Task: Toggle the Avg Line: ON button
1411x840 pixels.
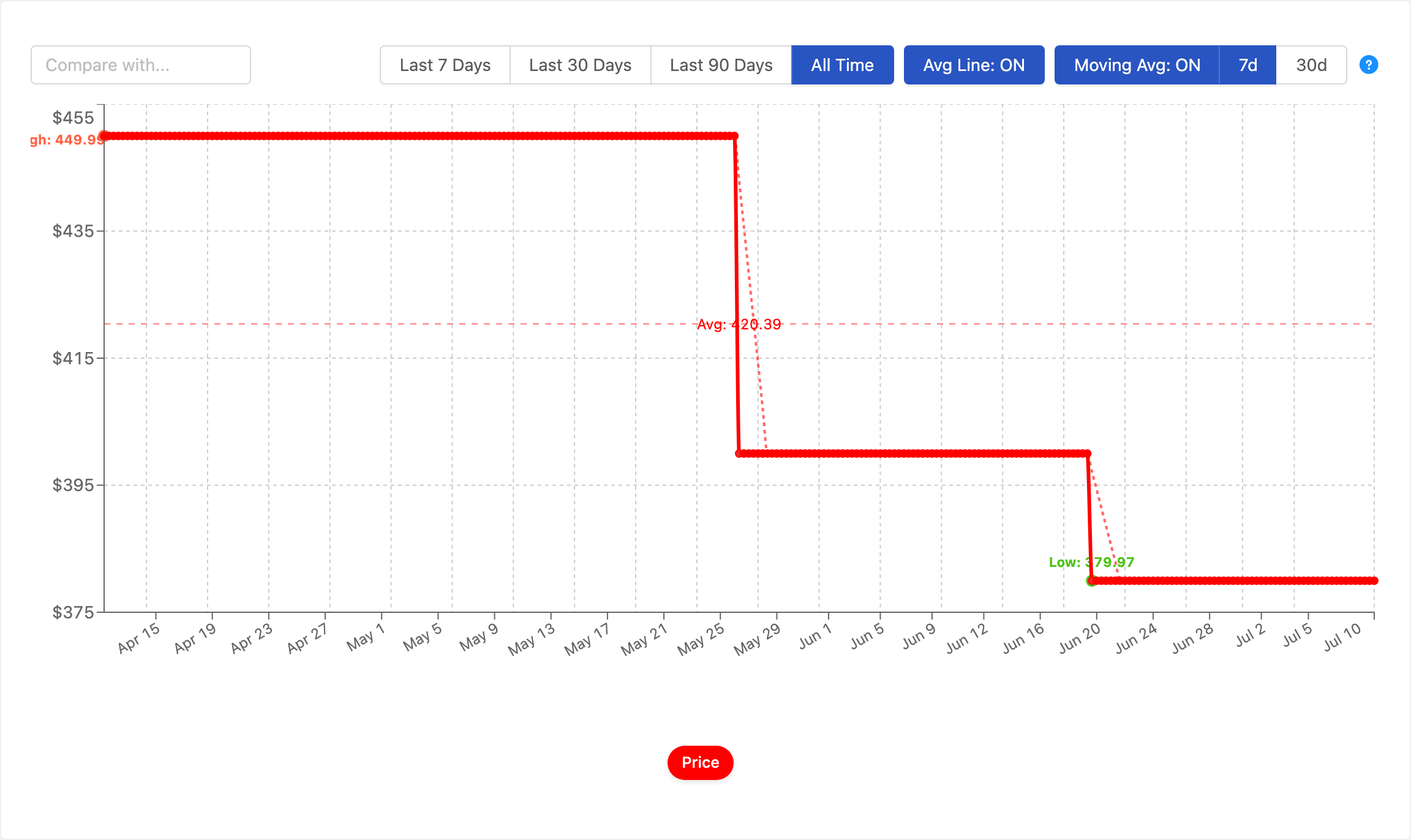Action: pyautogui.click(x=974, y=65)
